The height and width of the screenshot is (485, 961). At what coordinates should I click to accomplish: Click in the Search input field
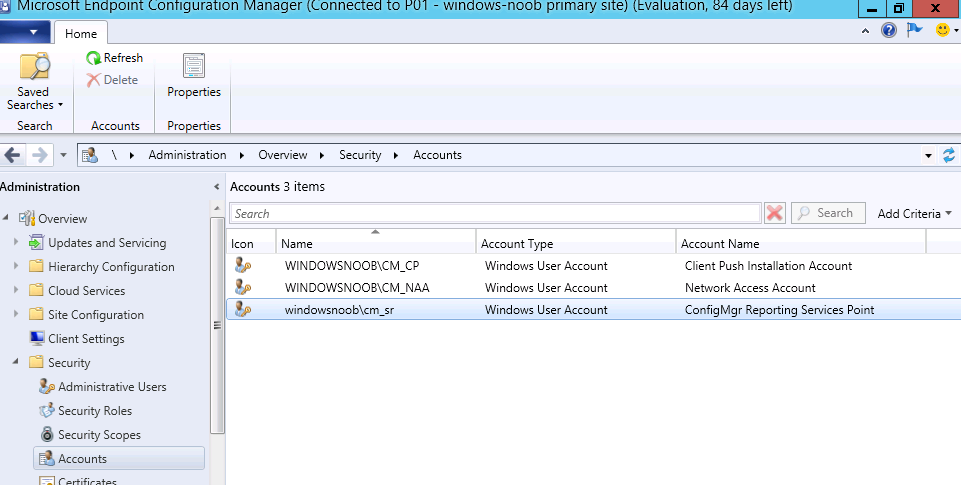[x=495, y=213]
